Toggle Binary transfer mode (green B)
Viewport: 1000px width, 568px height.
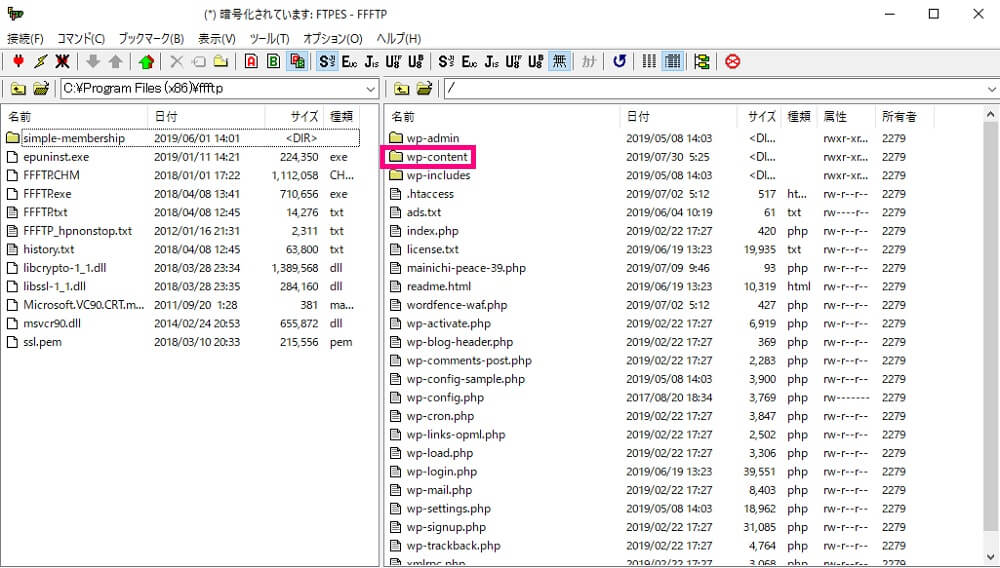(x=274, y=61)
